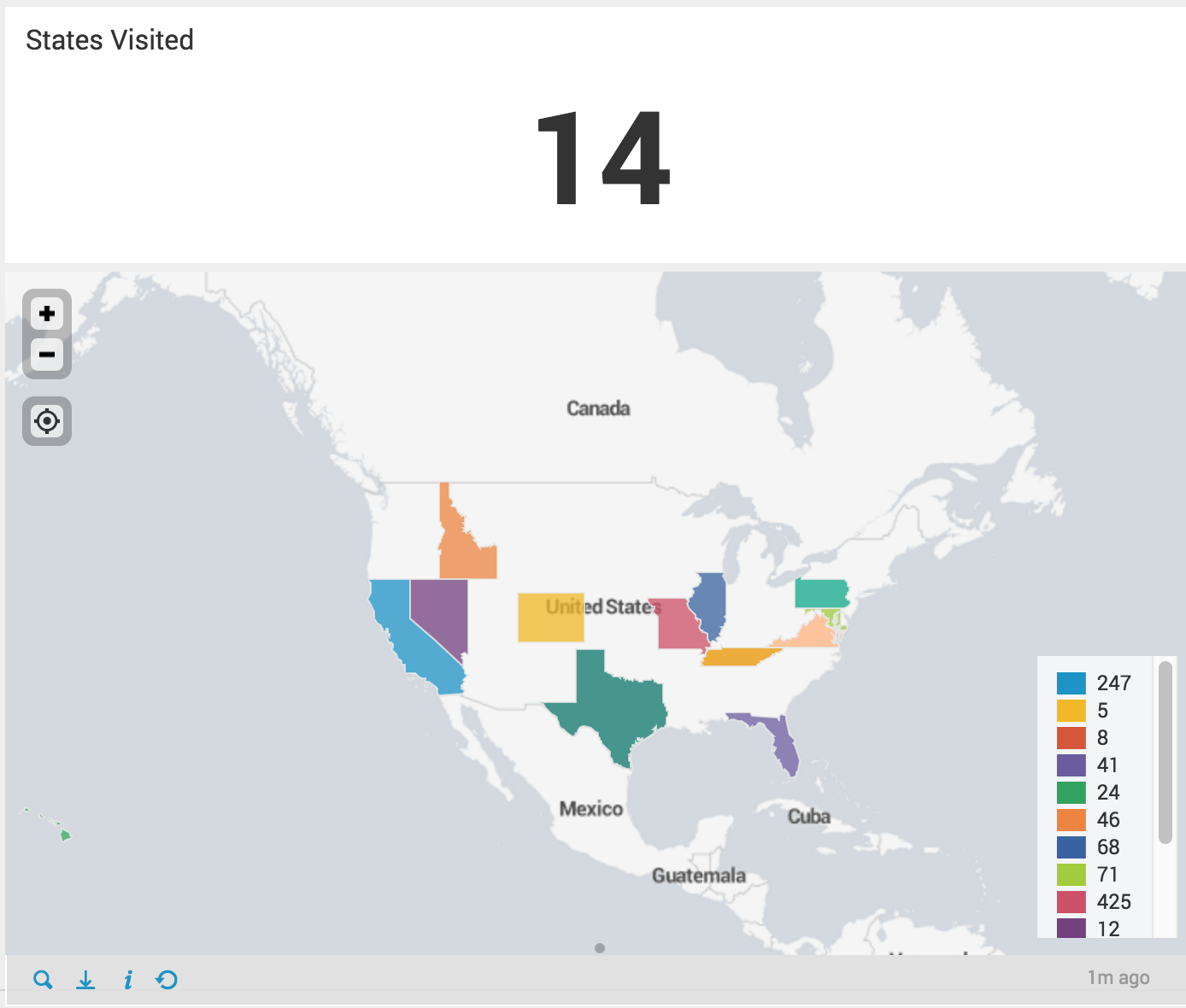The height and width of the screenshot is (1008, 1186).
Task: Show panel info with the i icon
Action: coord(127,980)
